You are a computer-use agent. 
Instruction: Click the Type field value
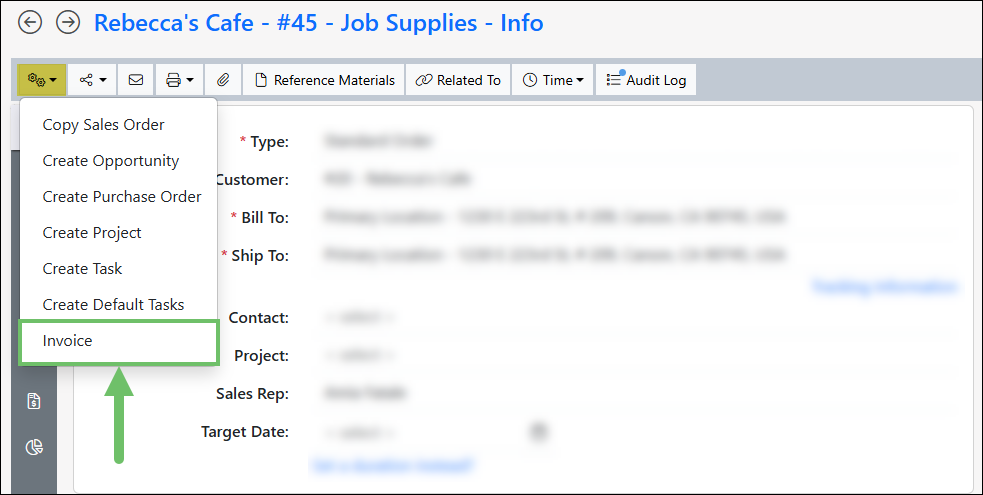click(378, 142)
